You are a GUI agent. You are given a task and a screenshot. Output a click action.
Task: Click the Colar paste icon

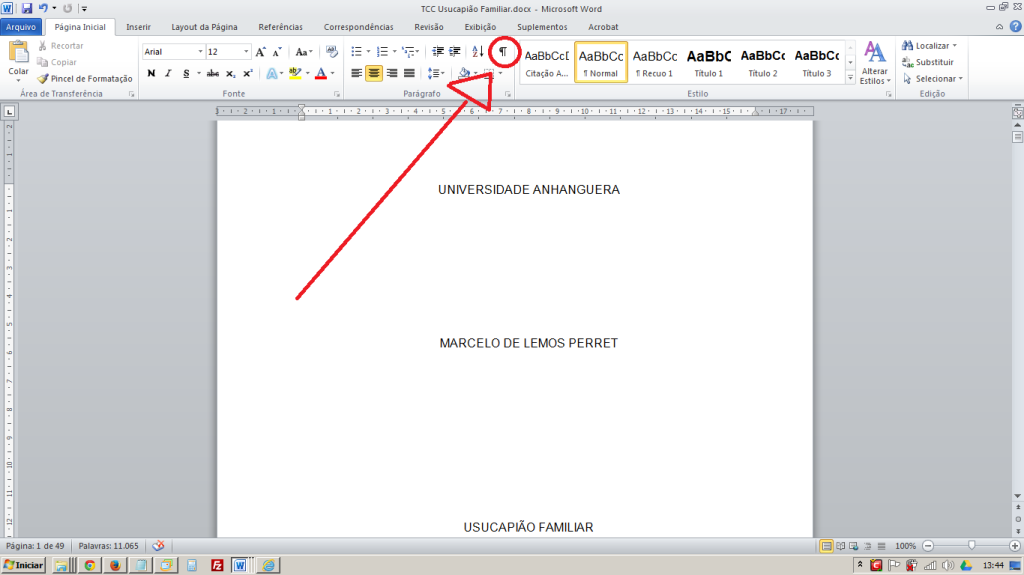[x=18, y=52]
